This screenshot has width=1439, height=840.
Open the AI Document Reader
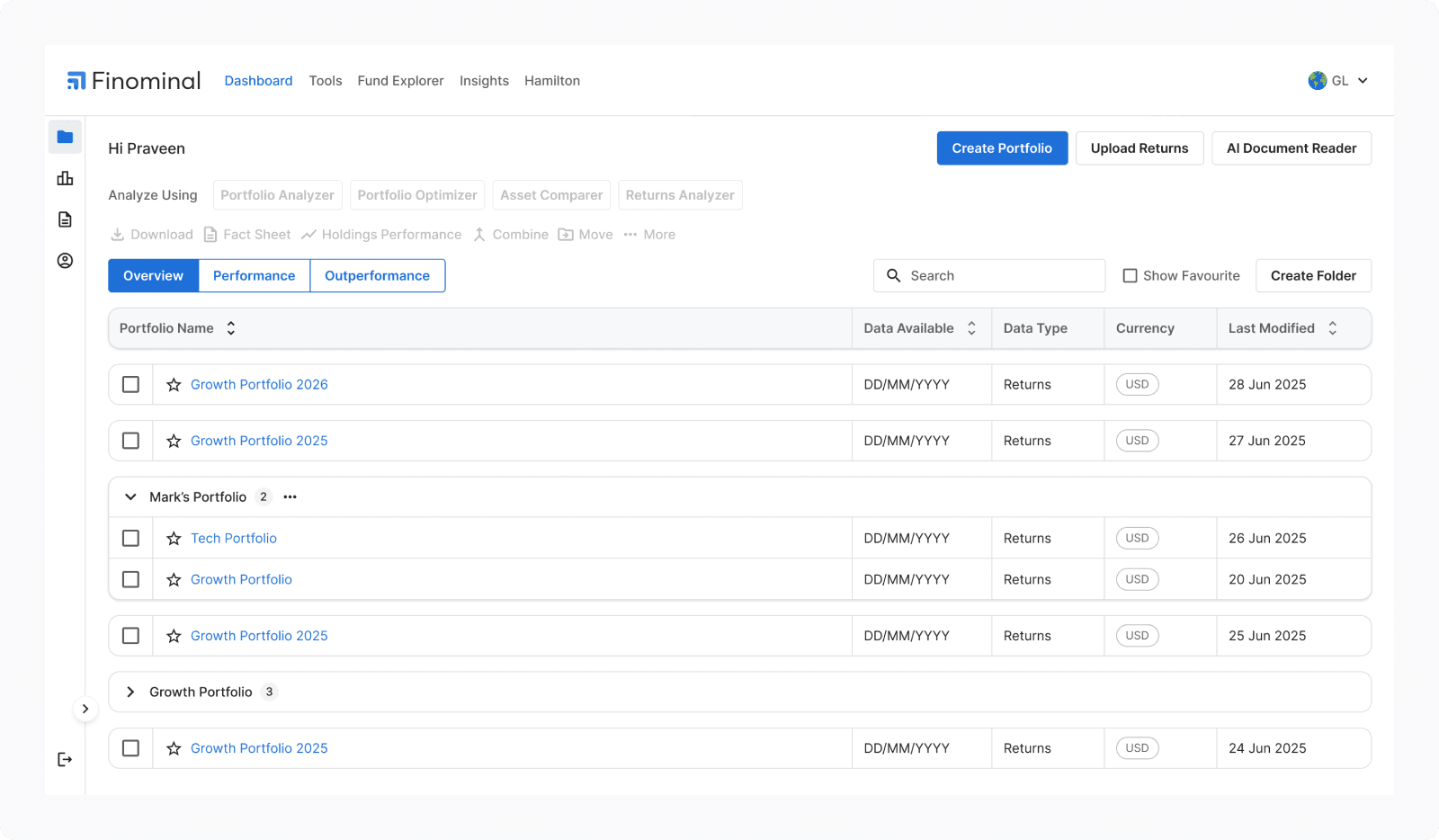click(x=1292, y=148)
